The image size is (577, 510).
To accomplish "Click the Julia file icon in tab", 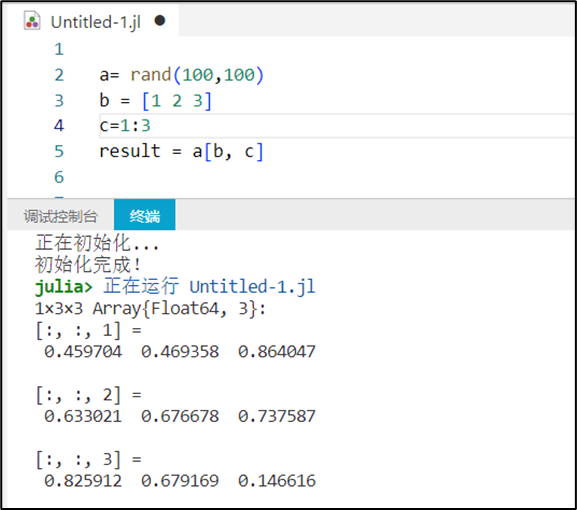I will pyautogui.click(x=32, y=21).
